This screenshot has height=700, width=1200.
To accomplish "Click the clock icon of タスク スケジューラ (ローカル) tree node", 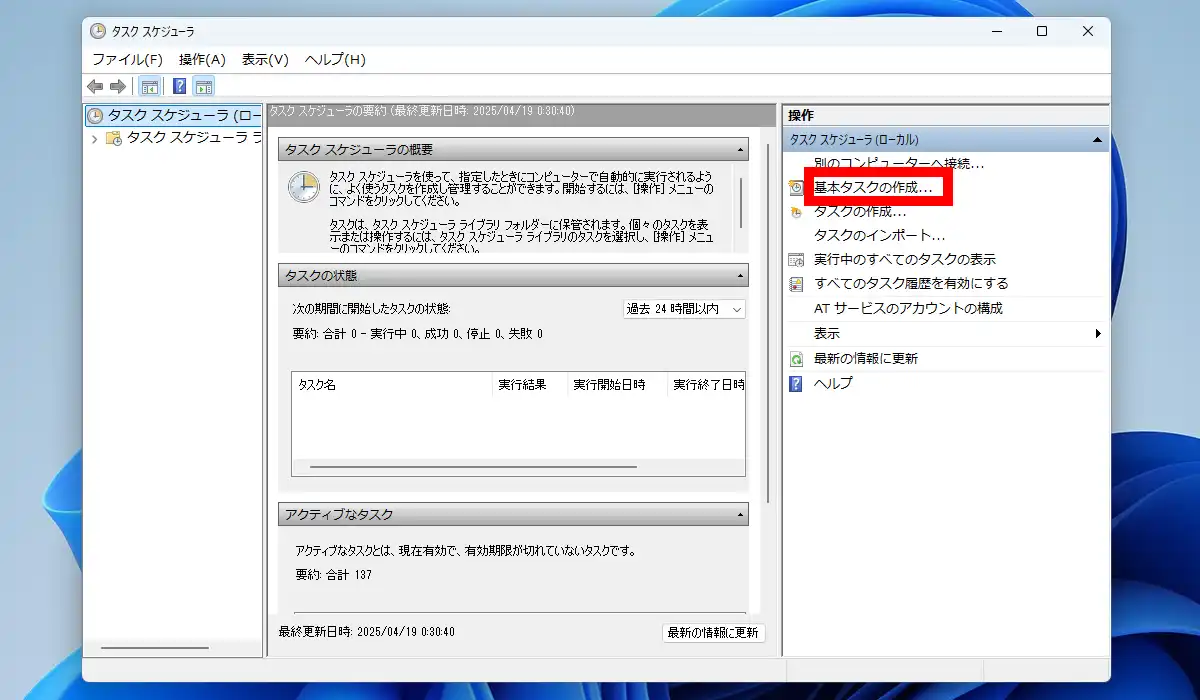I will coord(95,115).
